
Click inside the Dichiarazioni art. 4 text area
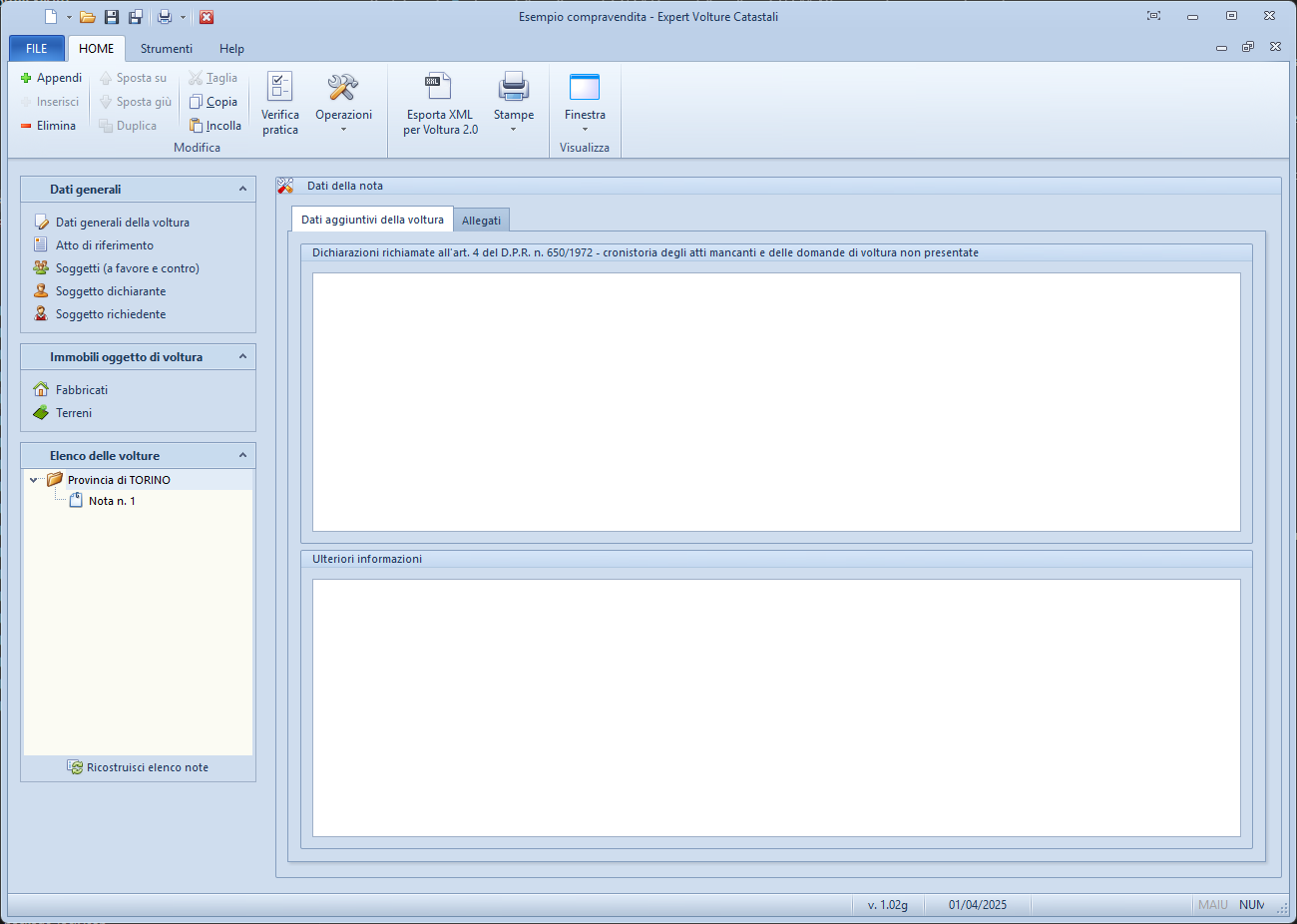(776, 402)
